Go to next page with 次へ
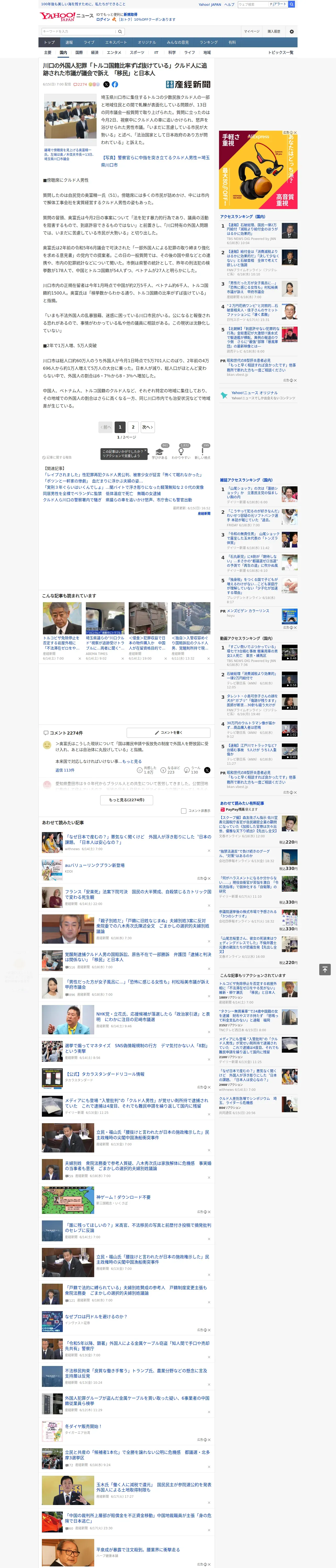Screen dimensions: 336x1568 (148, 427)
